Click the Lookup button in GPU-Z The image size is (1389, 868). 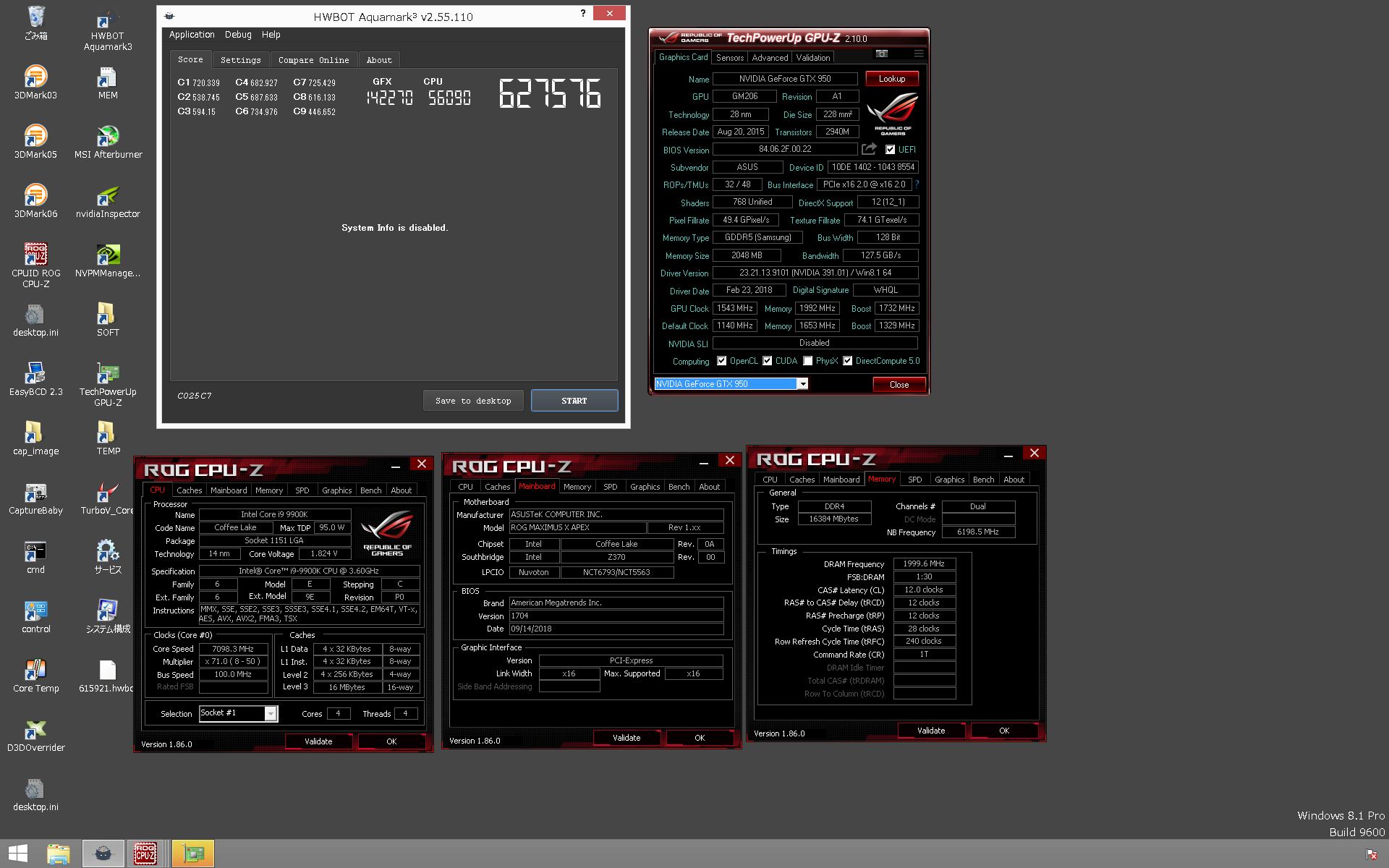click(892, 79)
